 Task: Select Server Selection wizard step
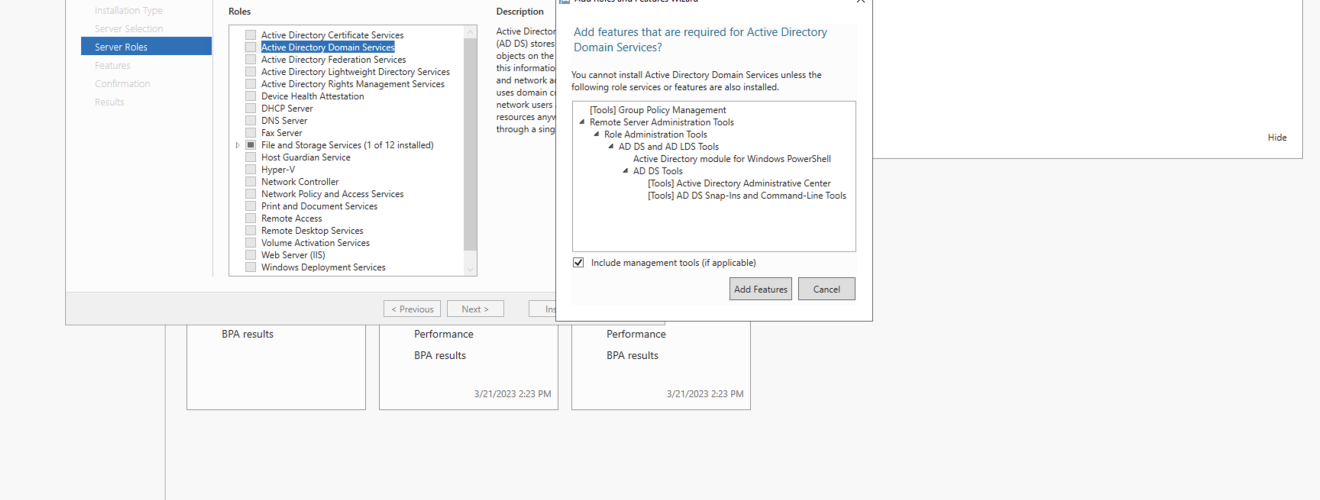tap(129, 28)
